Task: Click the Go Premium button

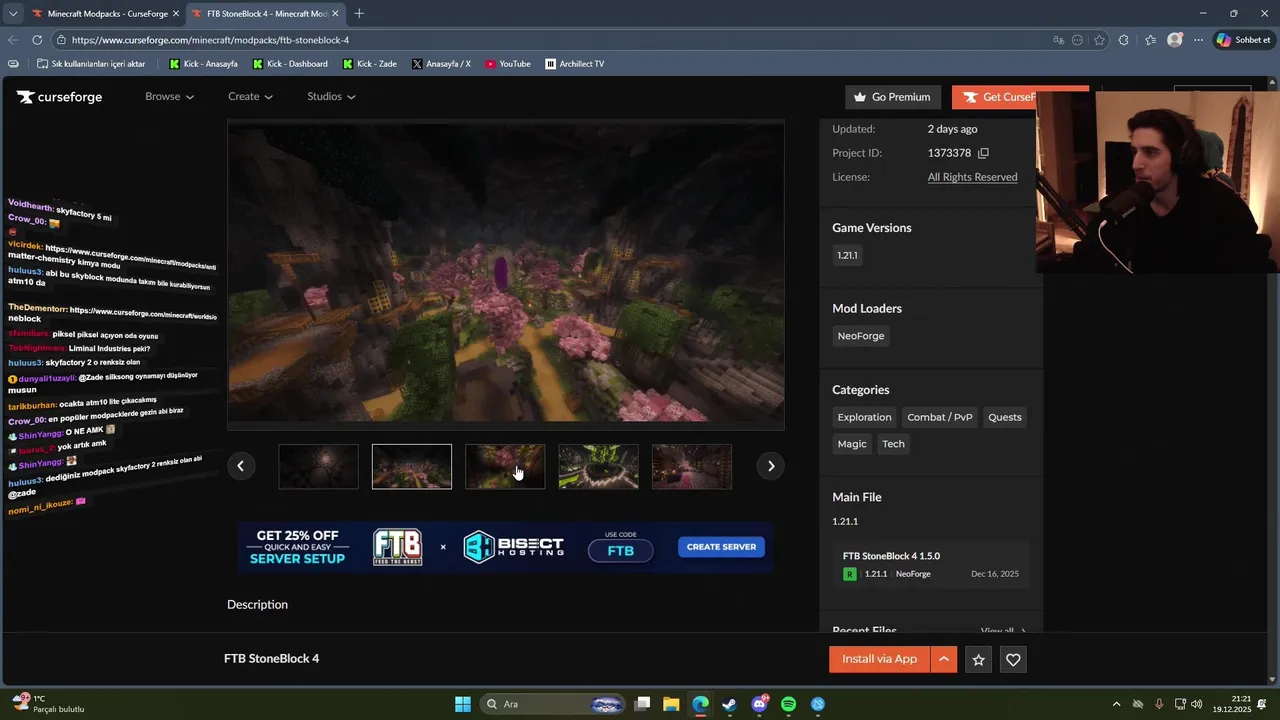Action: click(892, 97)
